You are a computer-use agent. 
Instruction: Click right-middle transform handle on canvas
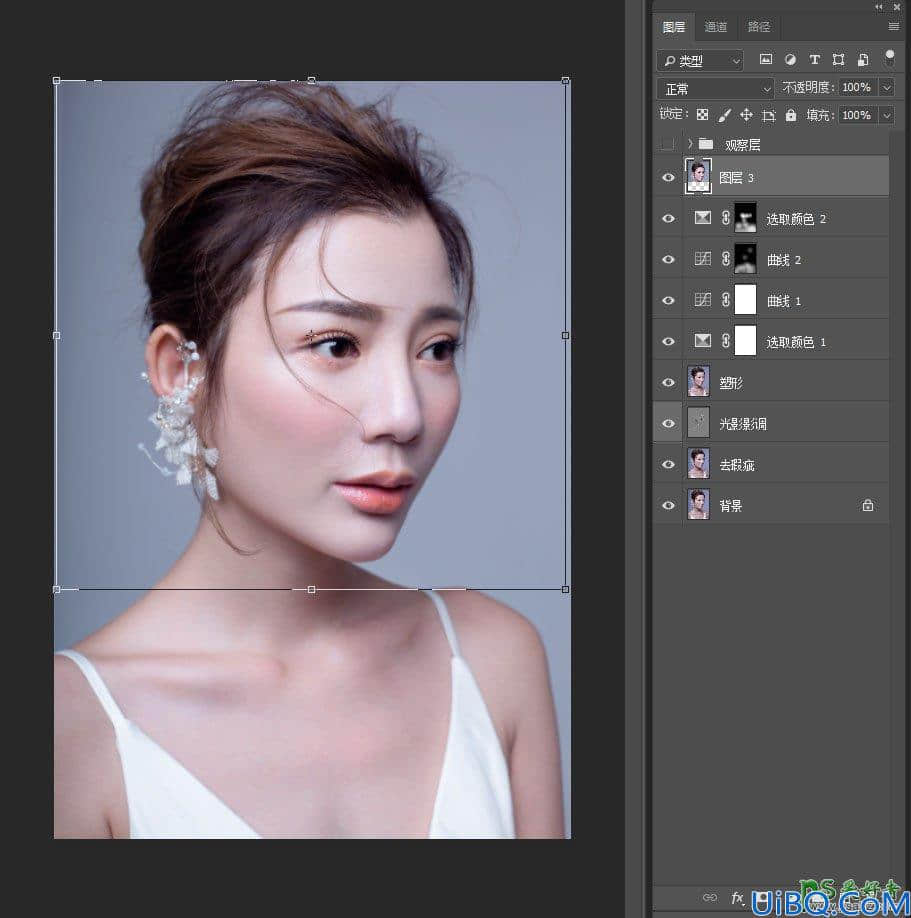565,335
